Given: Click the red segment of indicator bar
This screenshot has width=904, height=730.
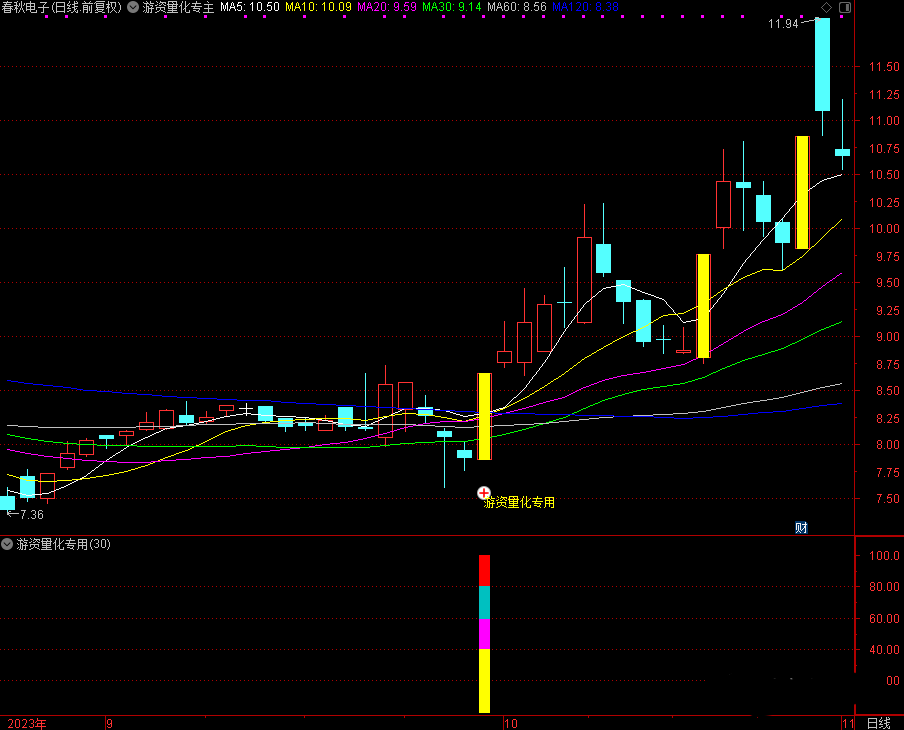Looking at the screenshot, I should click(x=485, y=570).
